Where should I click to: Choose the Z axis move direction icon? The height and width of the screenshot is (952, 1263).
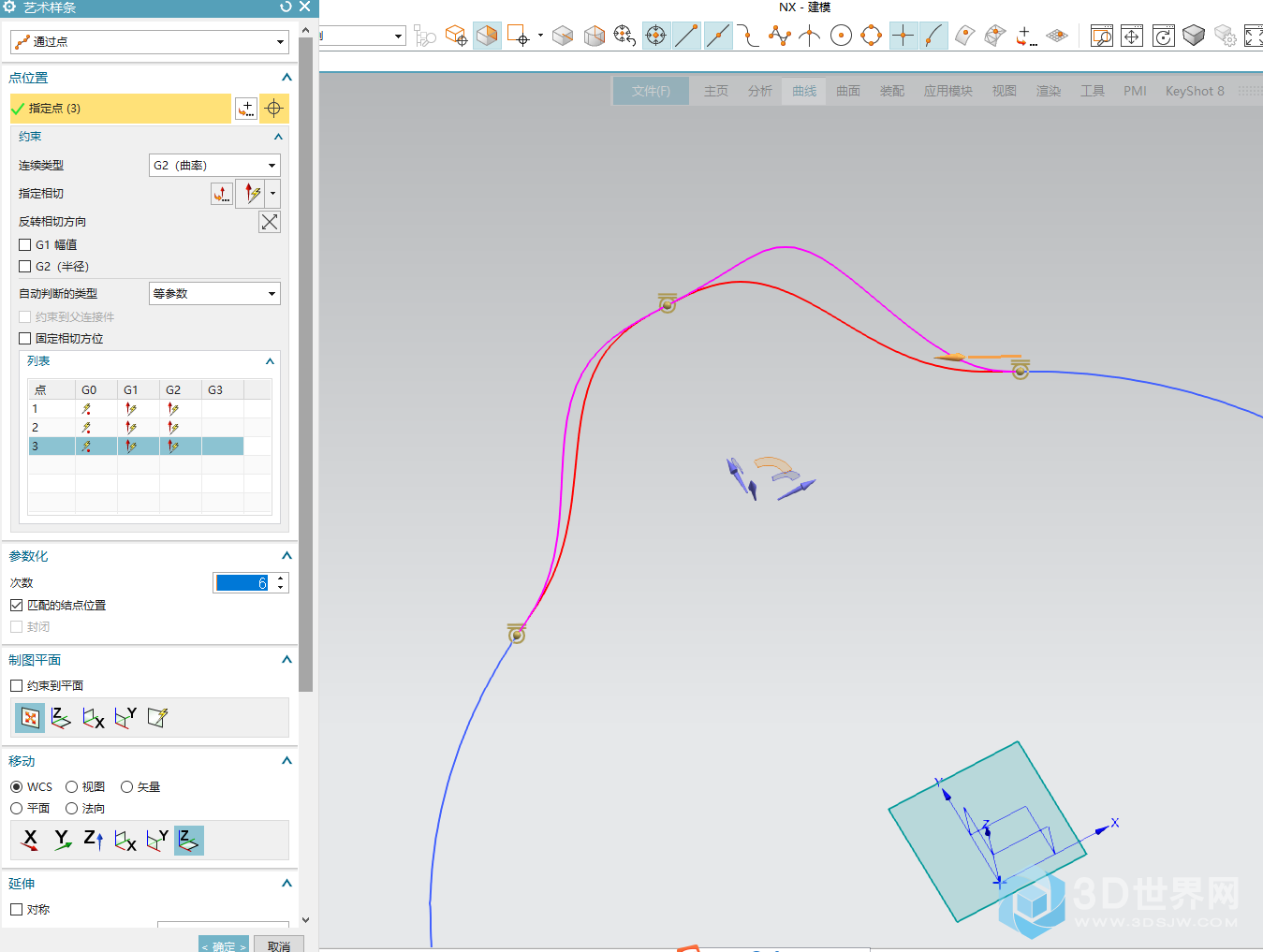click(x=94, y=841)
